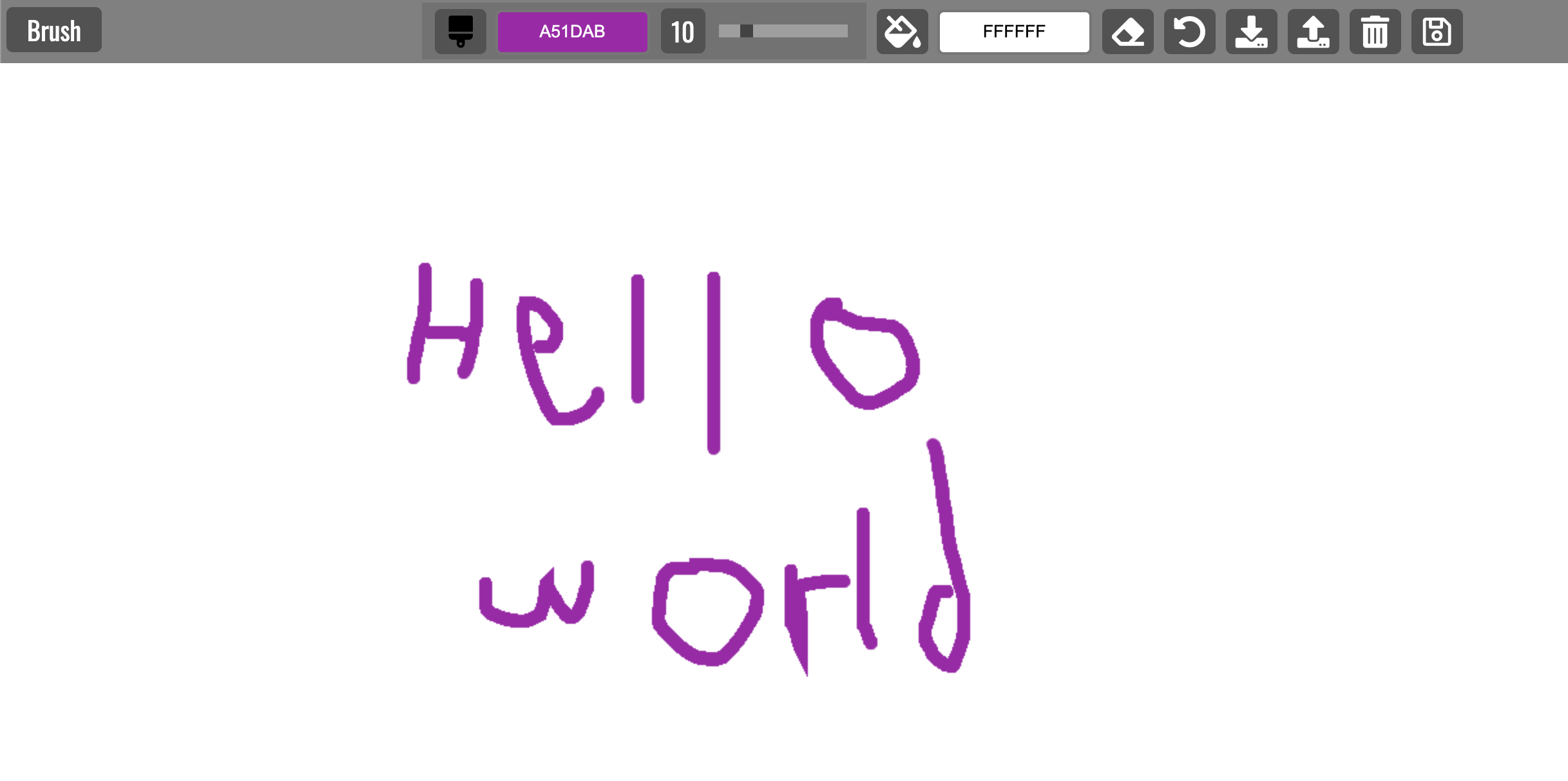Viewport: 1568px width, 781px height.
Task: Activate the eraser tool
Action: (1127, 32)
